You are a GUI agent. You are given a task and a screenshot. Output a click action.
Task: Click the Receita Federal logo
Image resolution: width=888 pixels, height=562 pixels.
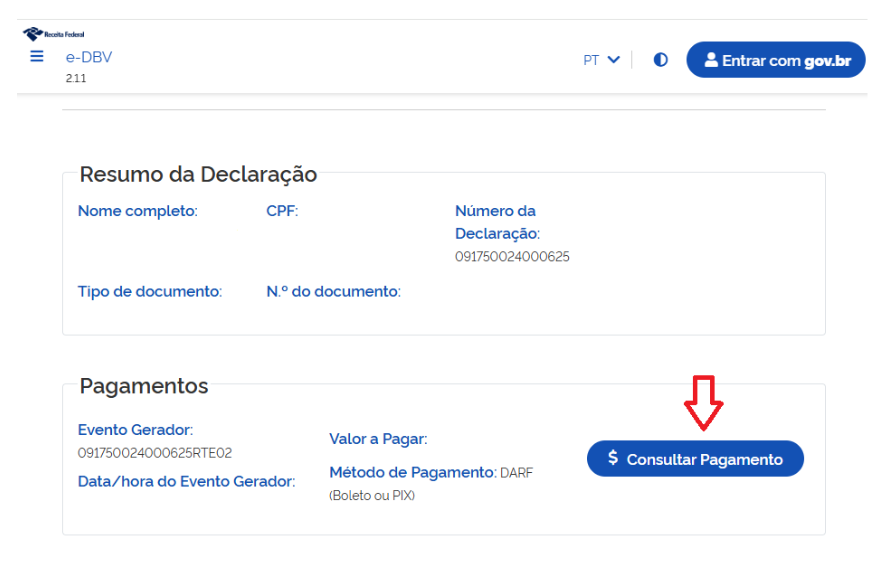53,34
